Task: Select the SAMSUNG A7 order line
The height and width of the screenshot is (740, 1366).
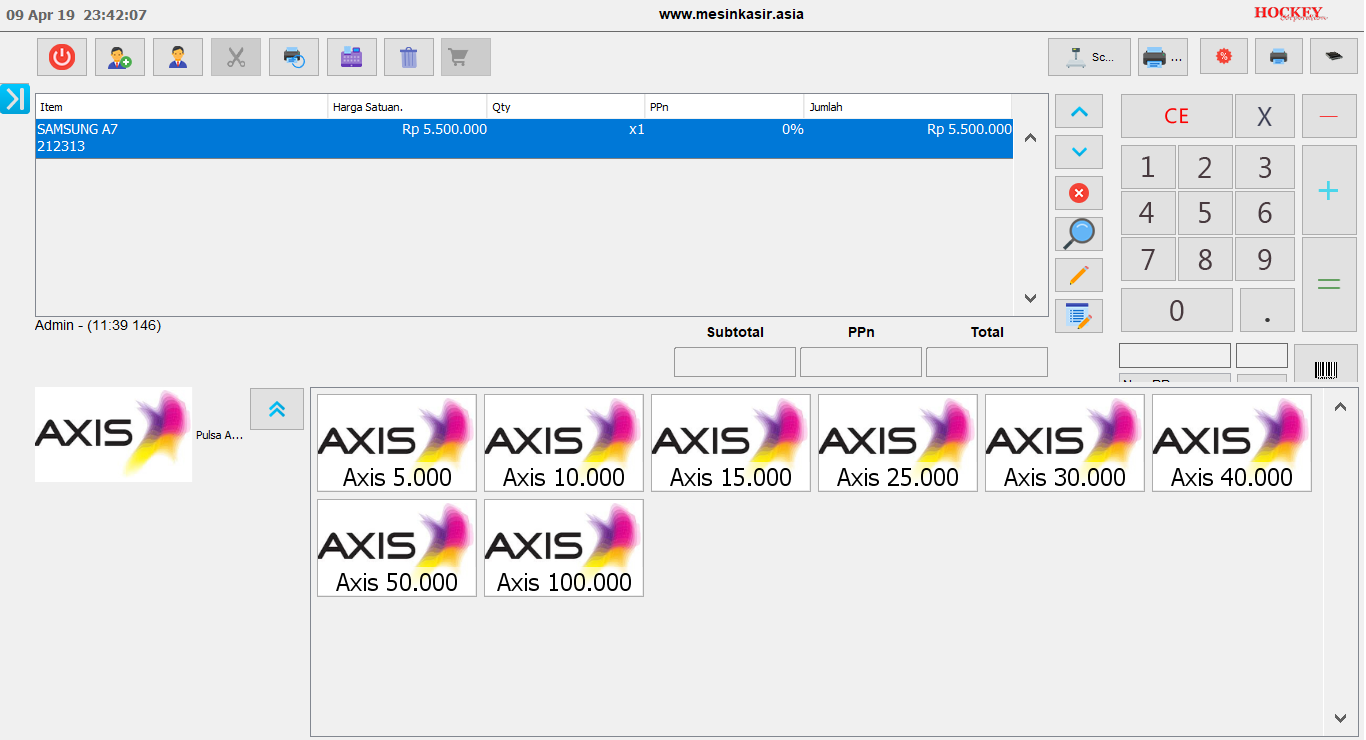Action: [524, 138]
